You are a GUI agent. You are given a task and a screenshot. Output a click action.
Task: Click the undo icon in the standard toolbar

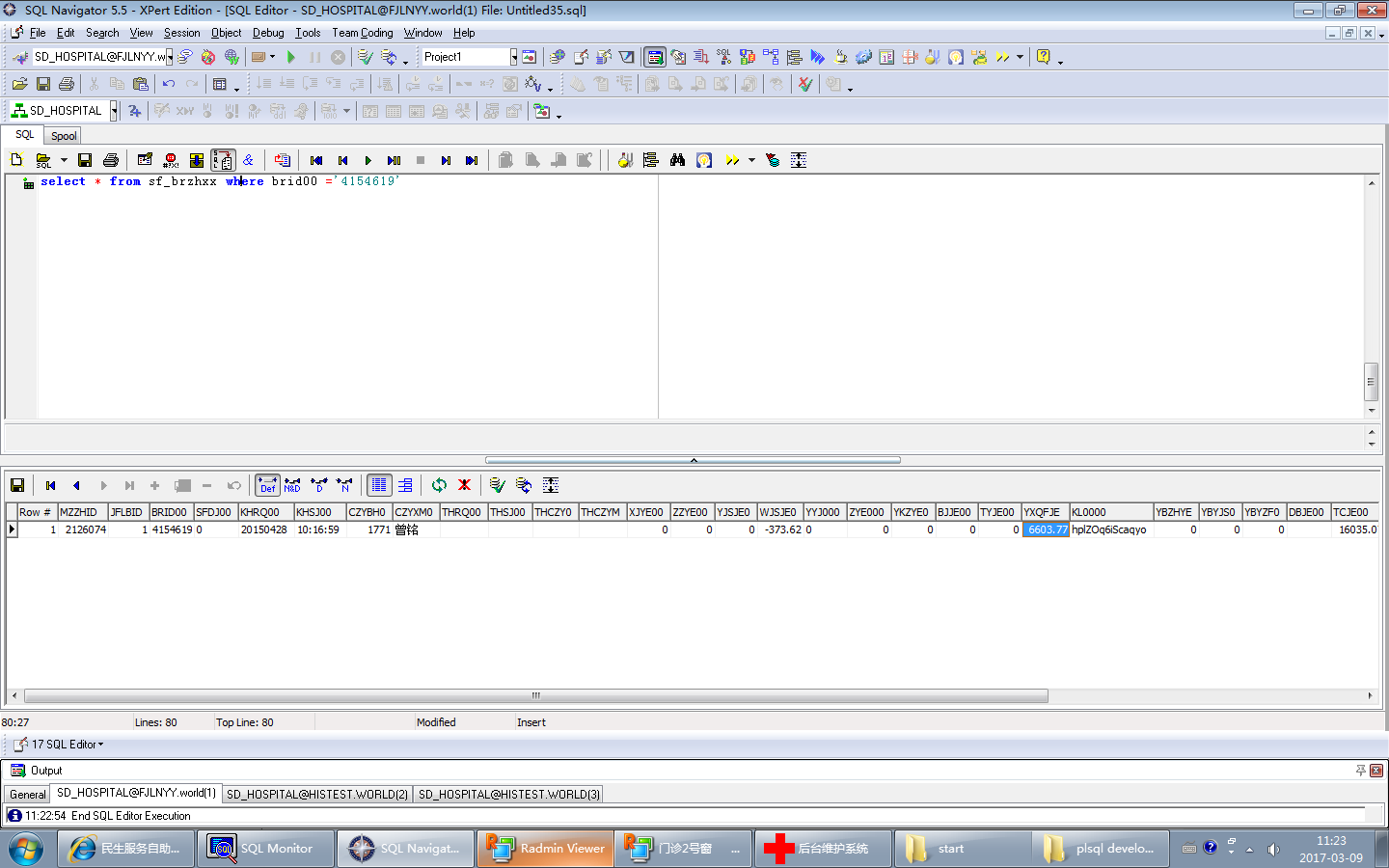[x=169, y=84]
